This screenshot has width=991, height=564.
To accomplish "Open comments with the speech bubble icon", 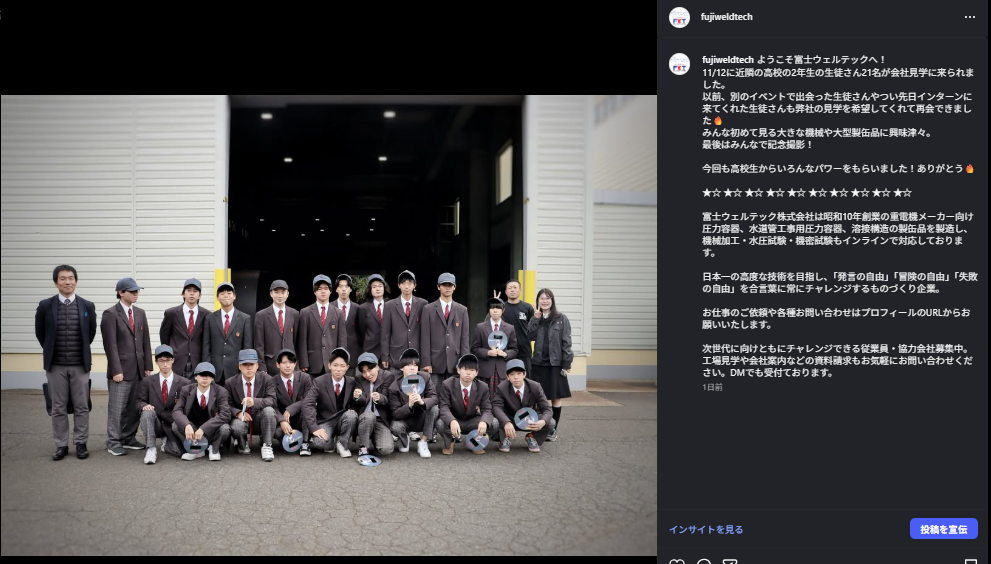I will 704,561.
